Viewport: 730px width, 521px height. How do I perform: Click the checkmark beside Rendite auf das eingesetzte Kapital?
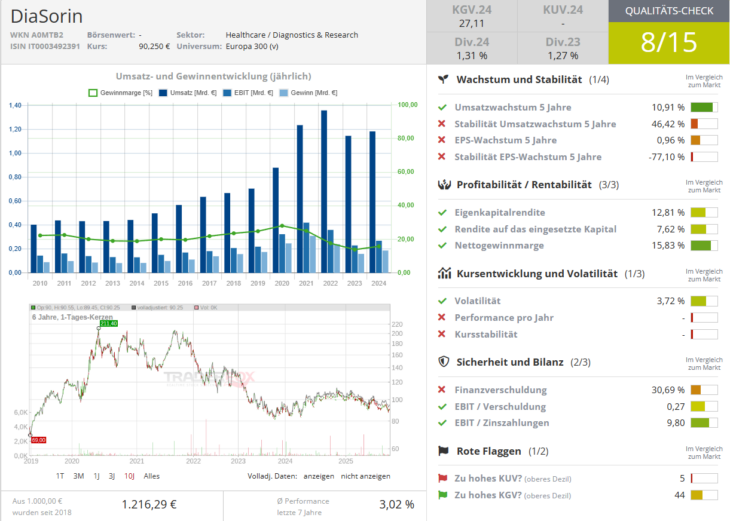(442, 229)
